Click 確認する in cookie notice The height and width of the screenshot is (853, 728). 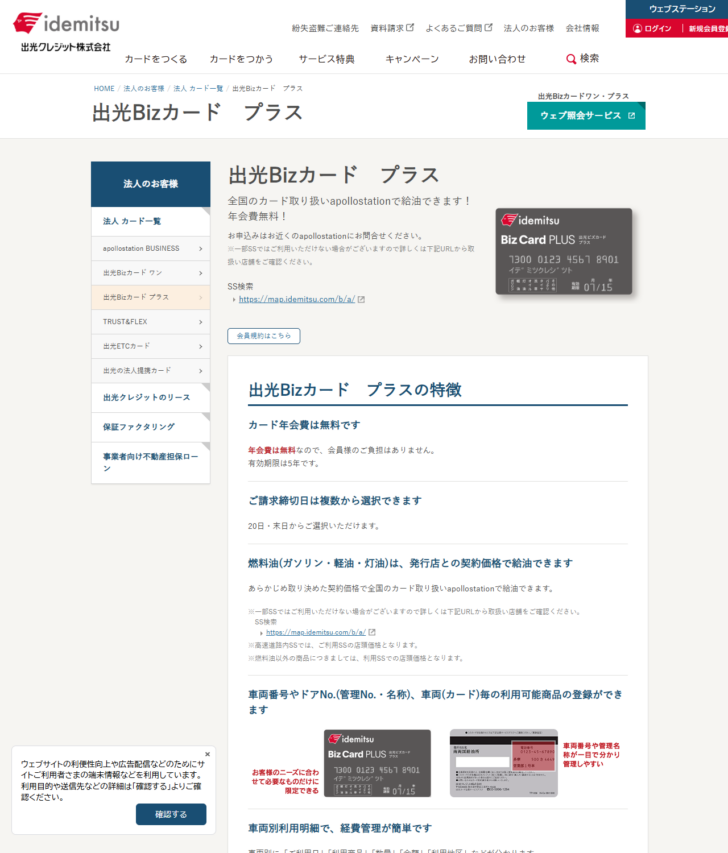click(x=171, y=814)
